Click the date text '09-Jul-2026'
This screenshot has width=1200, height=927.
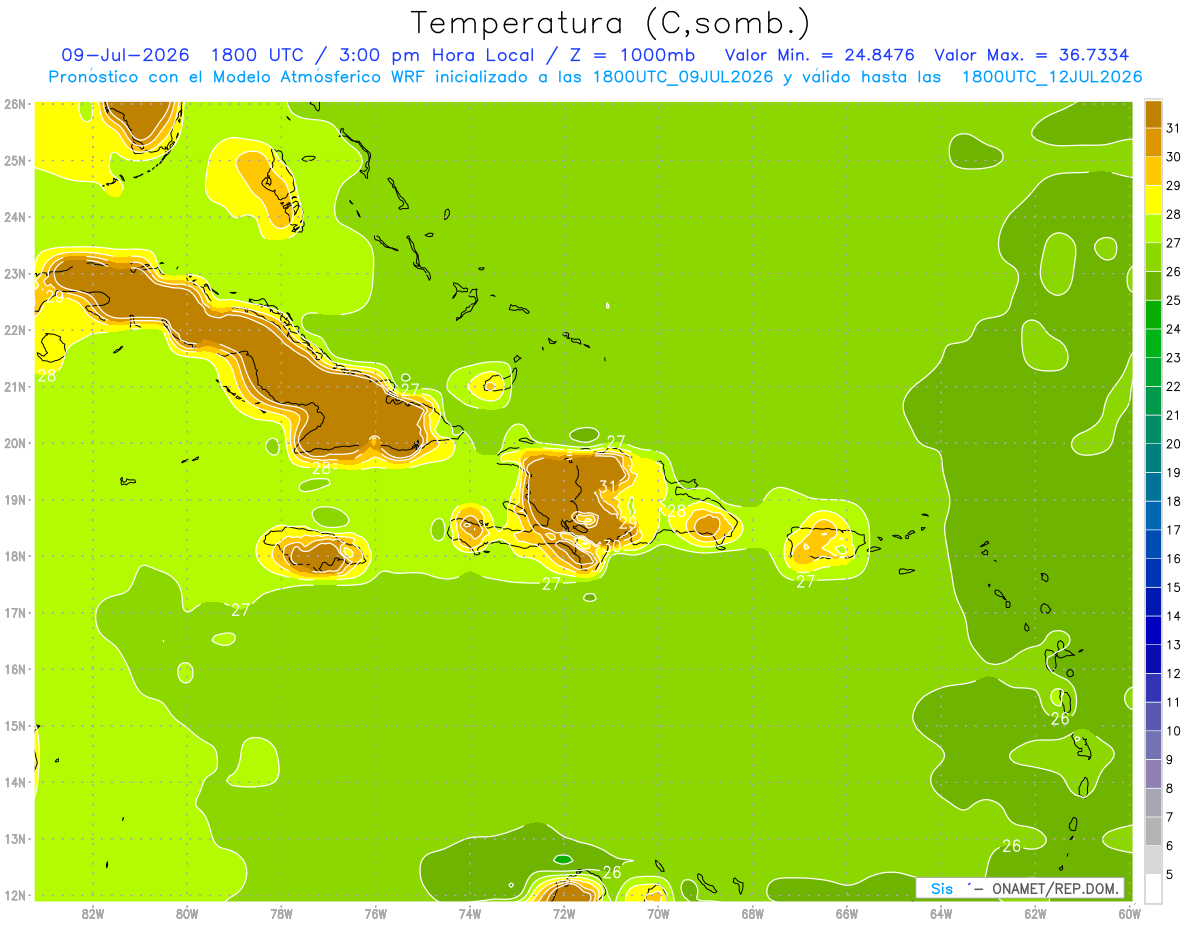click(x=125, y=55)
